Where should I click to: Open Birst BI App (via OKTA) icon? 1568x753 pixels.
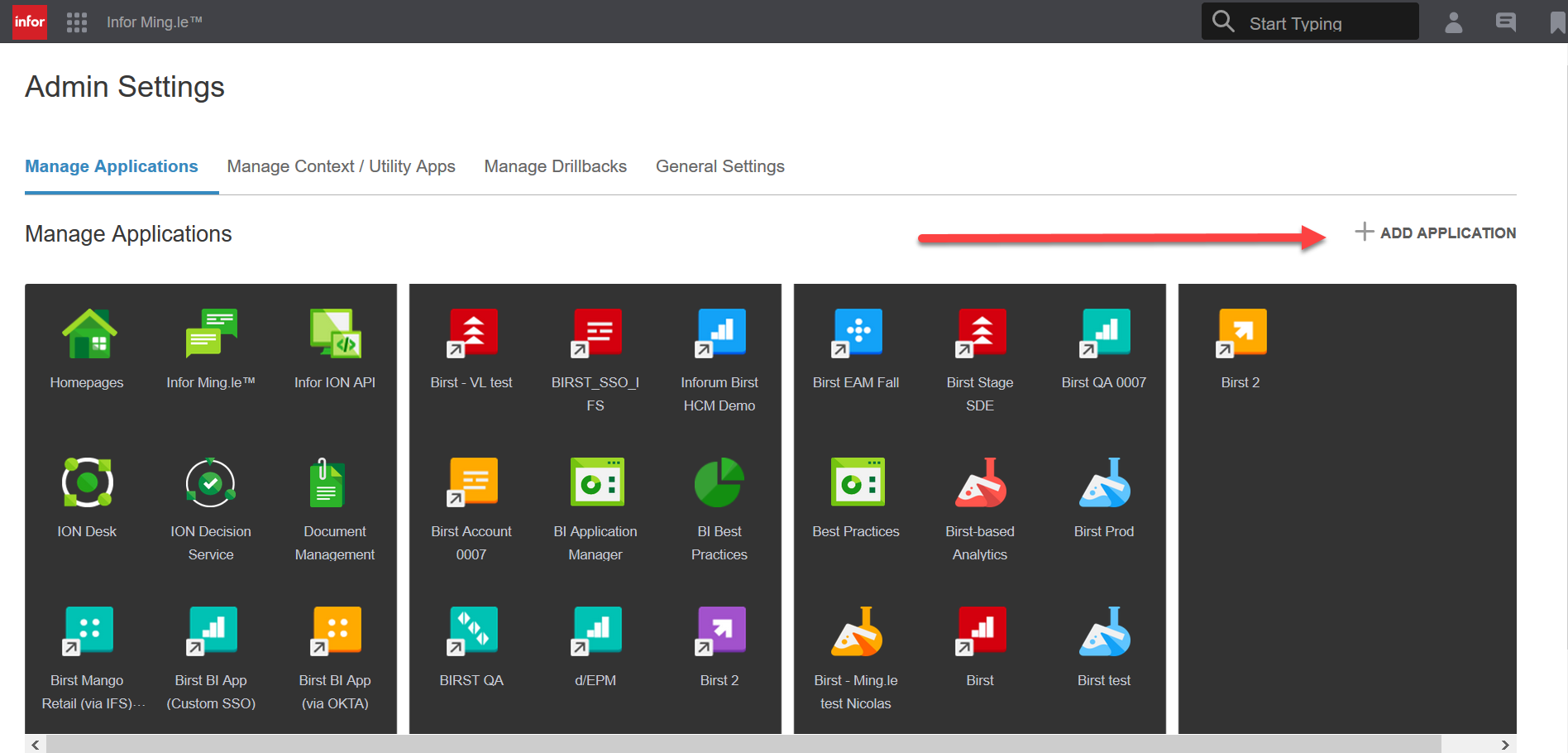[336, 631]
